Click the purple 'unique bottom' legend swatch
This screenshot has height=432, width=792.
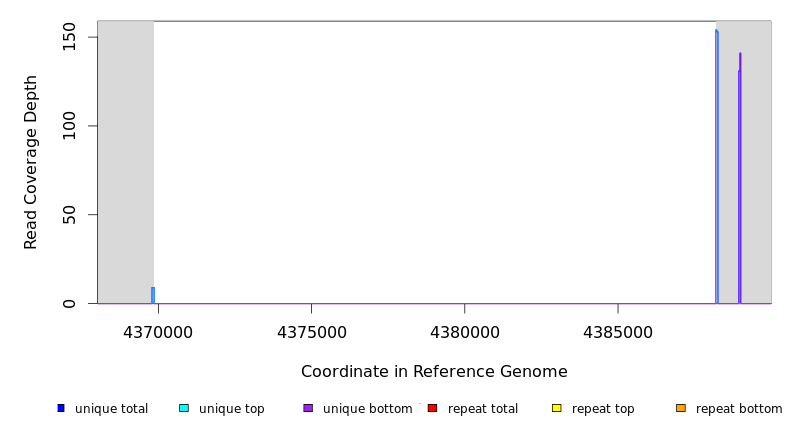[x=308, y=408]
